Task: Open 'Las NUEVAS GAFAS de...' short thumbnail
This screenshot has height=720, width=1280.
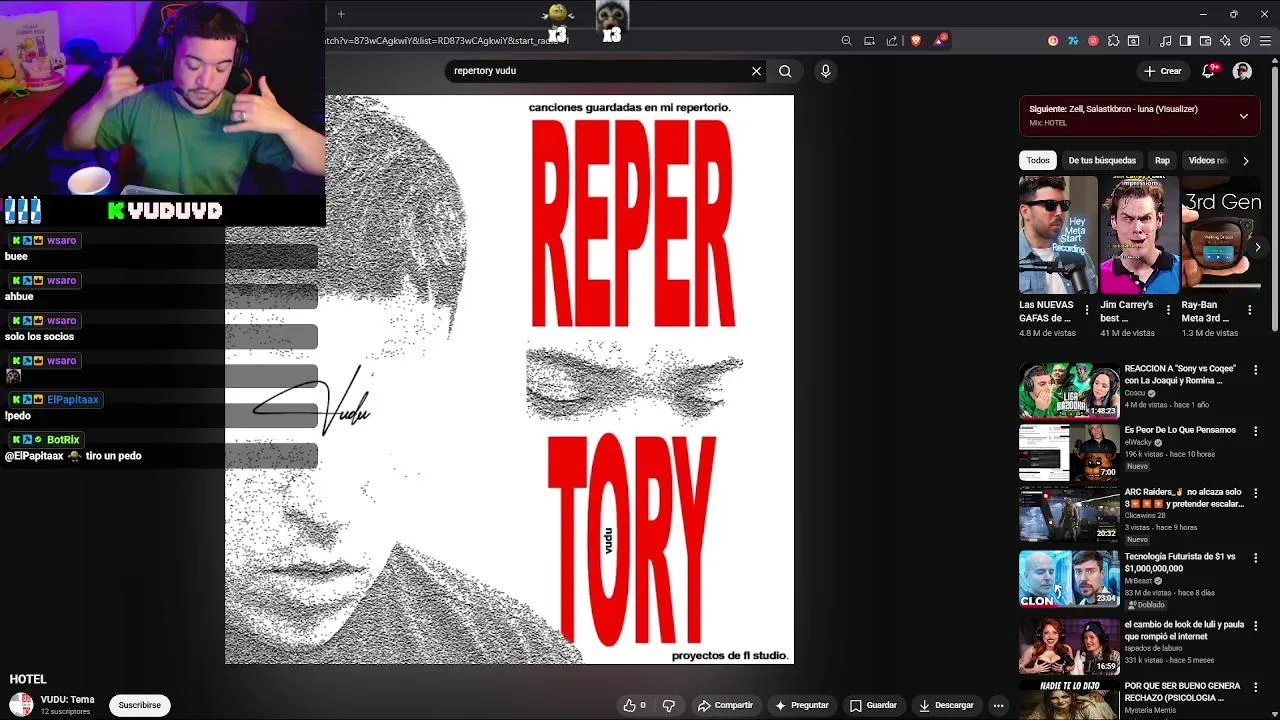Action: [1058, 235]
